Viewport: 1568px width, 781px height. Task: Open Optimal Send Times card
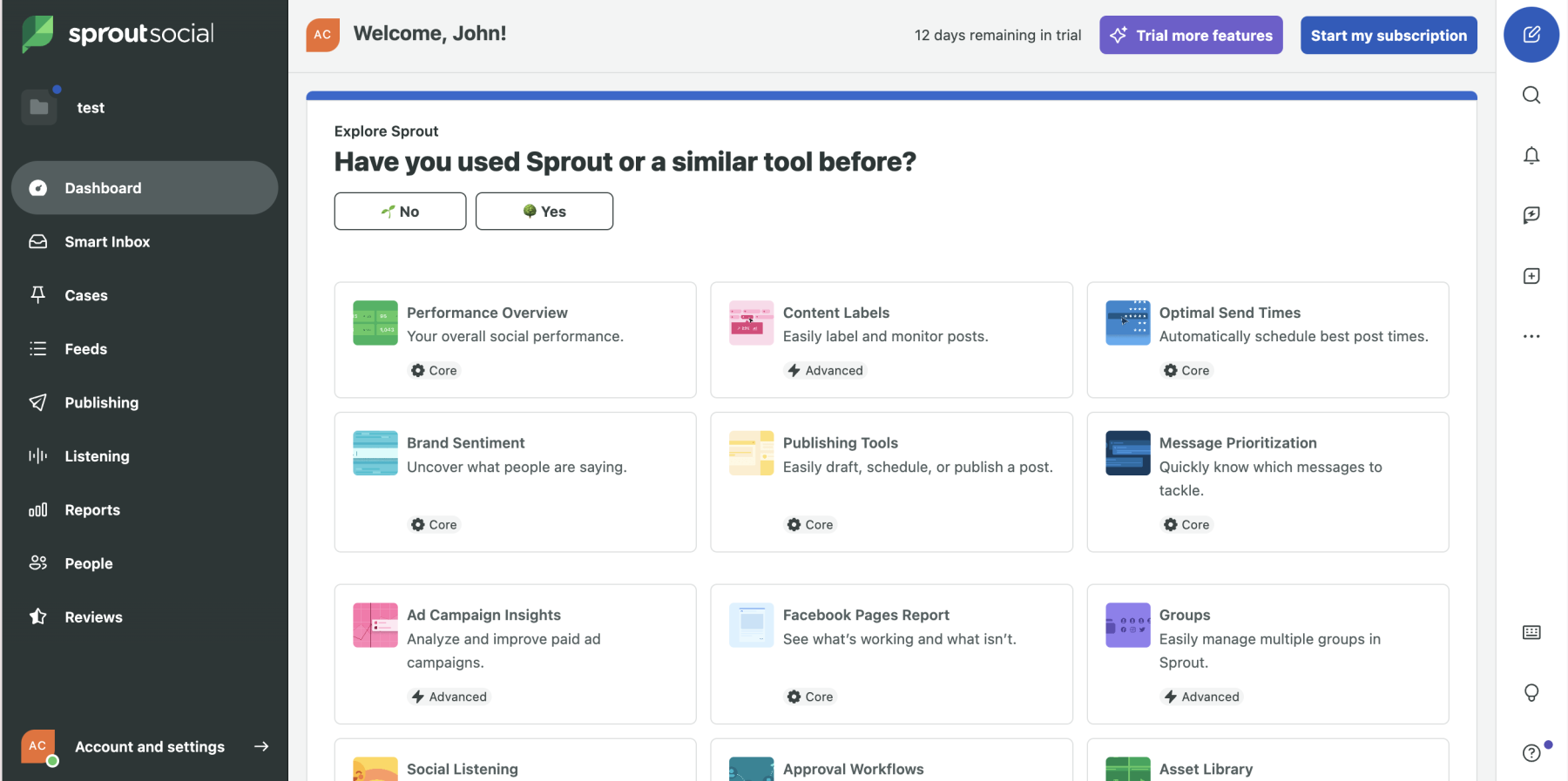pos(1267,340)
